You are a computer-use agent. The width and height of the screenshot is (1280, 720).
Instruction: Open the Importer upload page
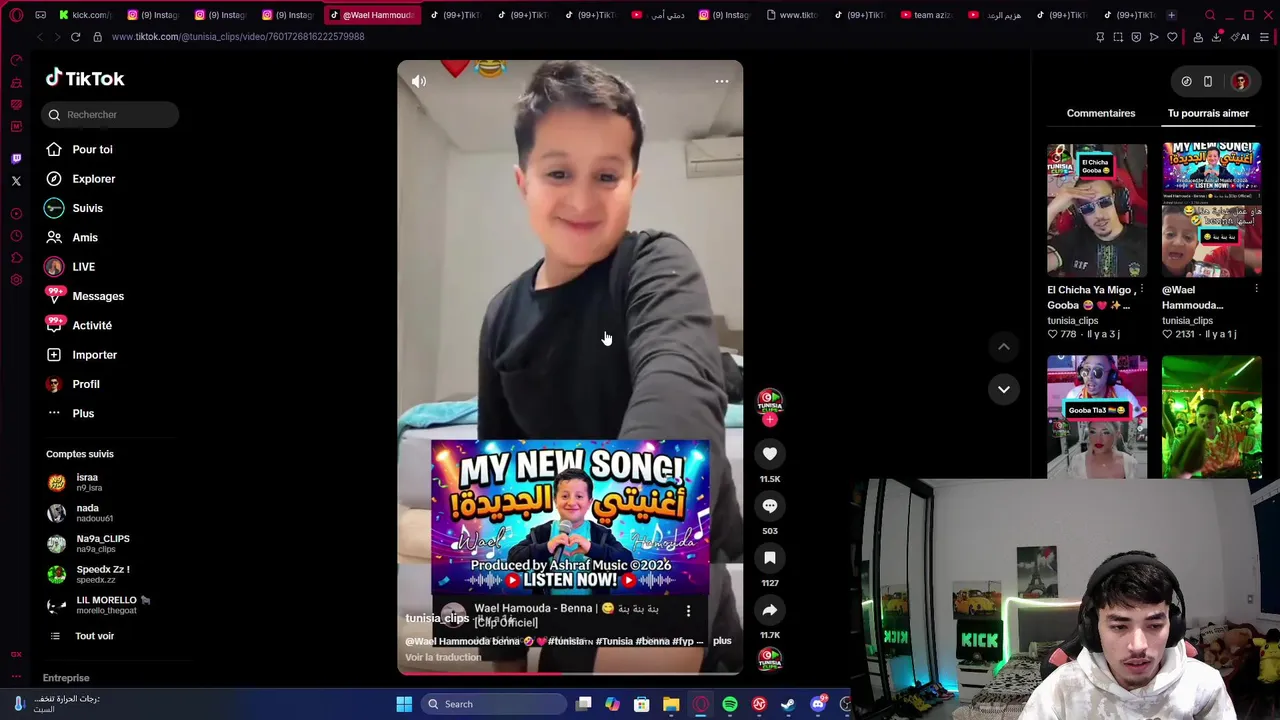pos(94,355)
